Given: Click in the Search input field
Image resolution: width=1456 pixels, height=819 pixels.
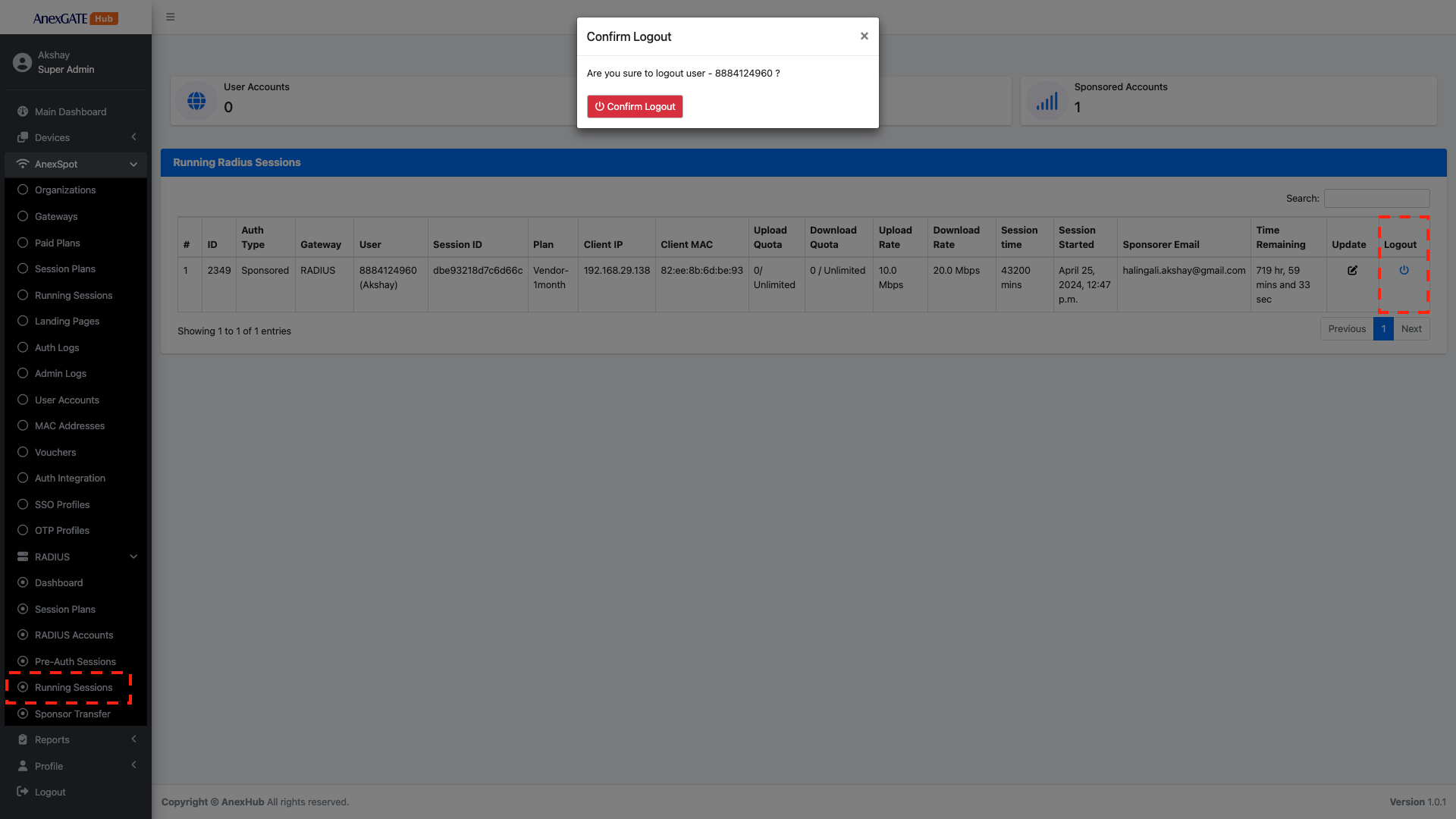Looking at the screenshot, I should pos(1376,199).
